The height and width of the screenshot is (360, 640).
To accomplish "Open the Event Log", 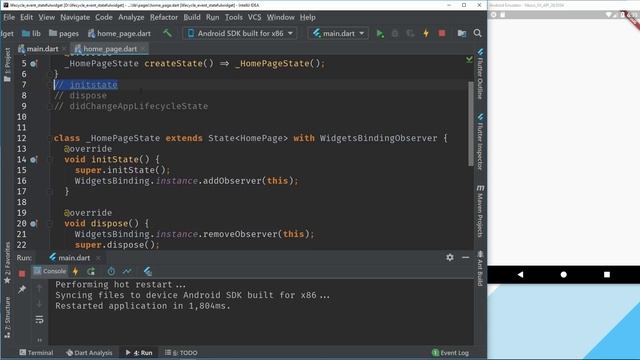I will coord(451,353).
